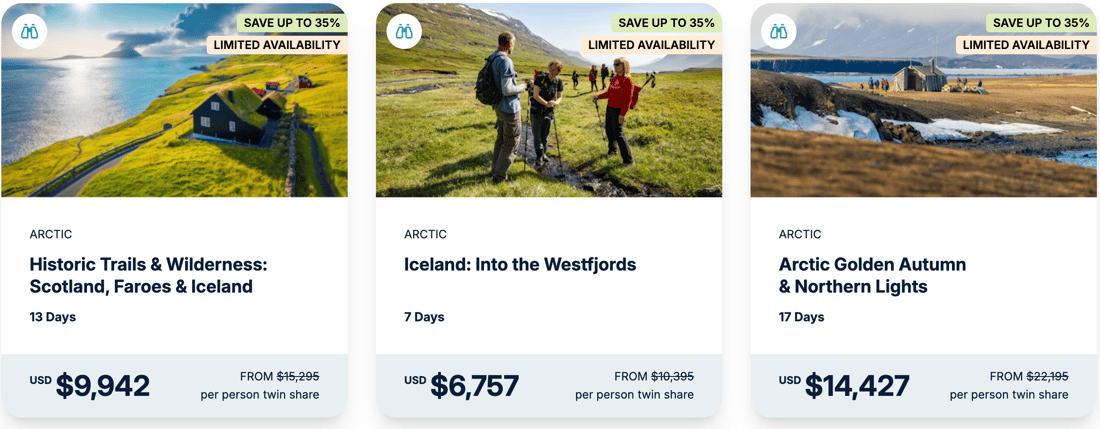Click Save up to 35% badge on Scotland card
This screenshot has width=1100, height=429.
[x=292, y=23]
